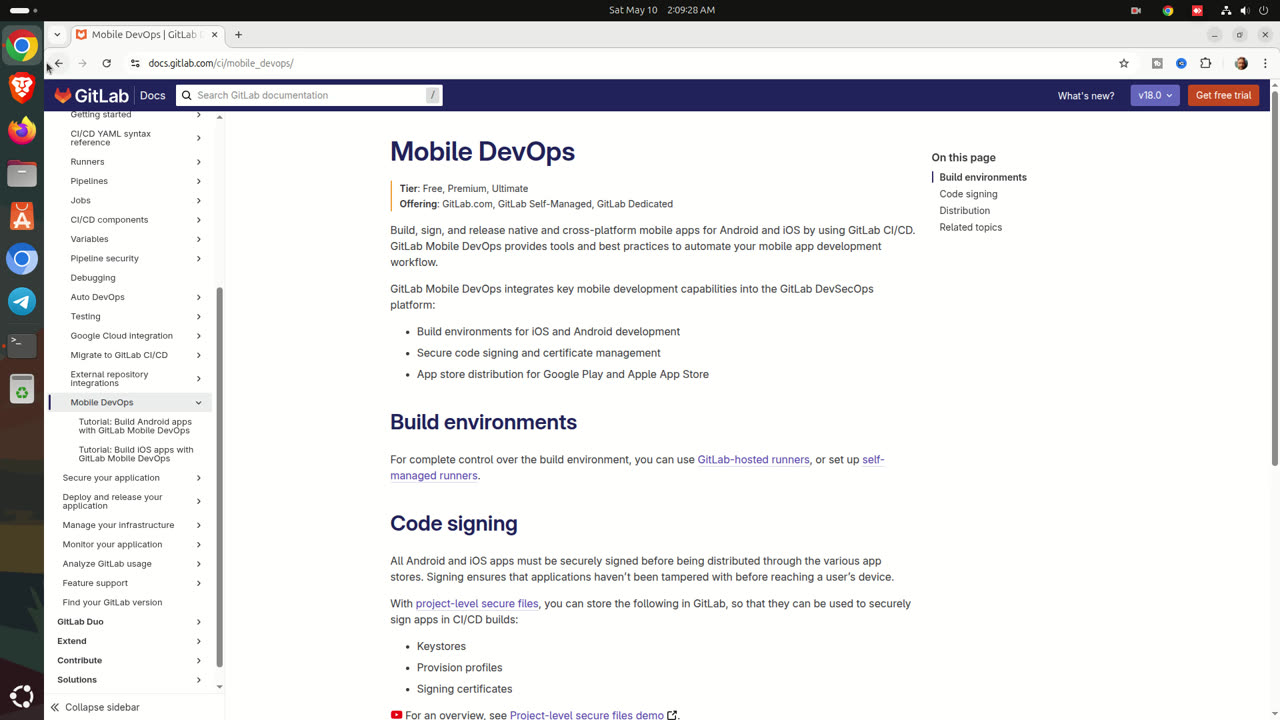Open the browser extensions puzzle icon
Screen dimensions: 1280x720
(x=1205, y=63)
